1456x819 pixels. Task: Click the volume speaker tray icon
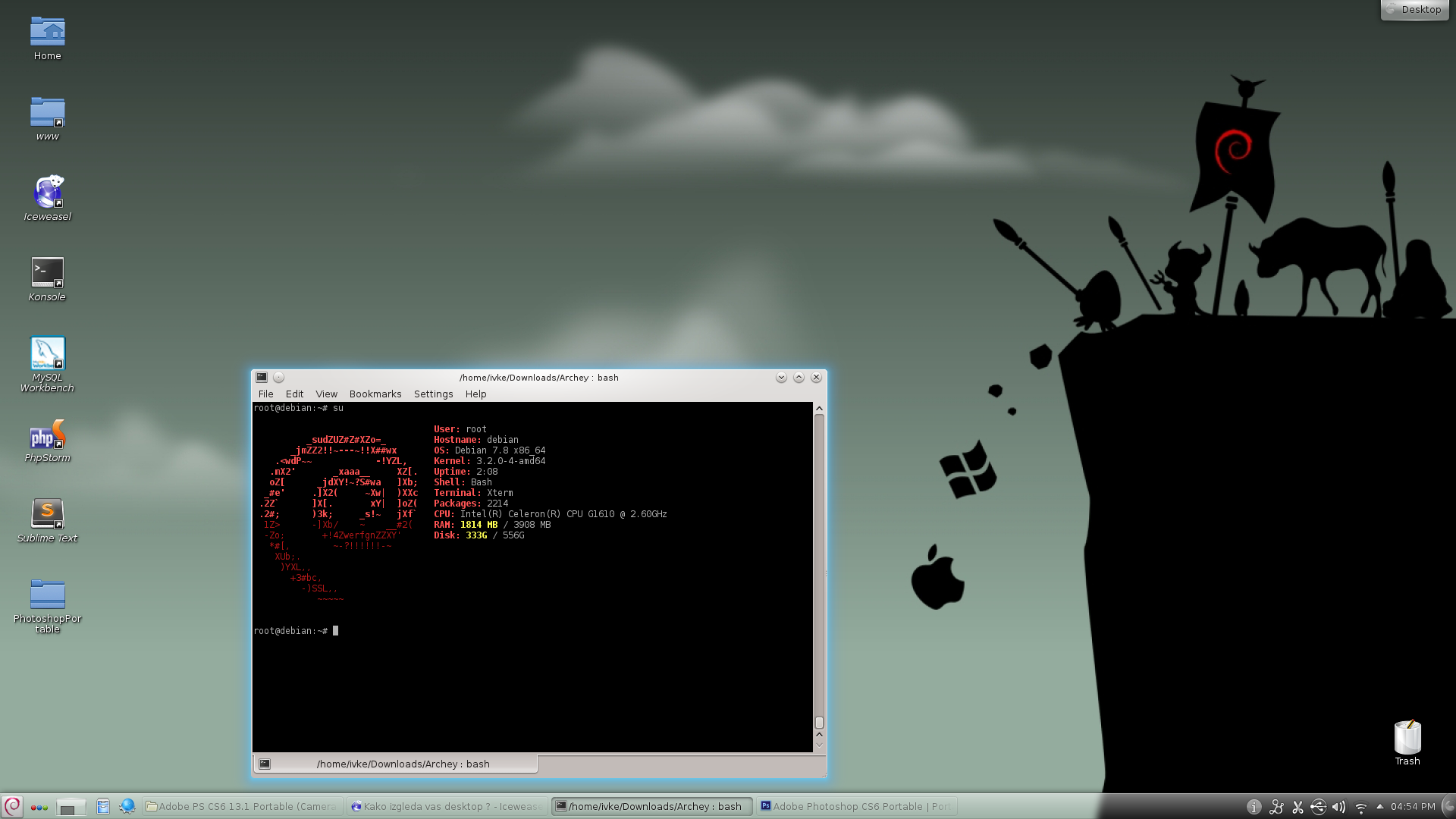tap(1338, 807)
